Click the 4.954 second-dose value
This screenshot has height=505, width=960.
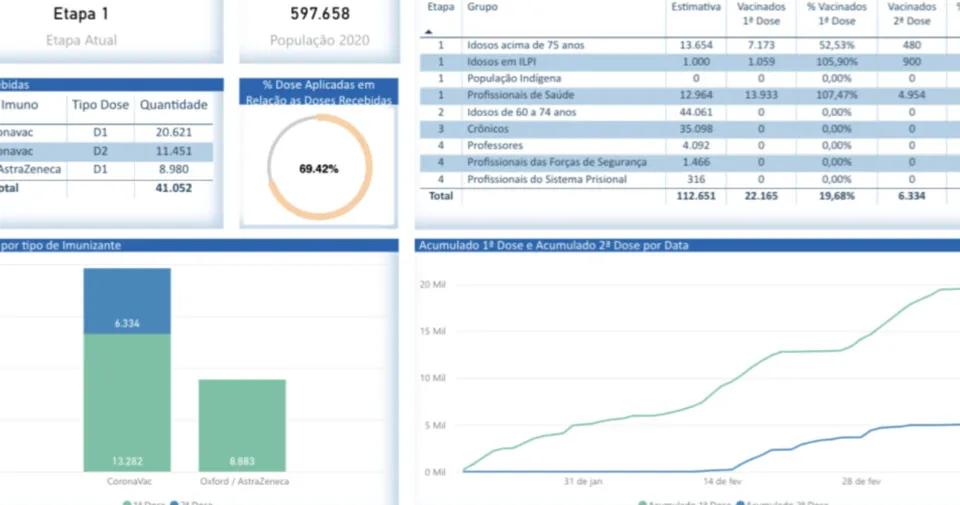[912, 95]
